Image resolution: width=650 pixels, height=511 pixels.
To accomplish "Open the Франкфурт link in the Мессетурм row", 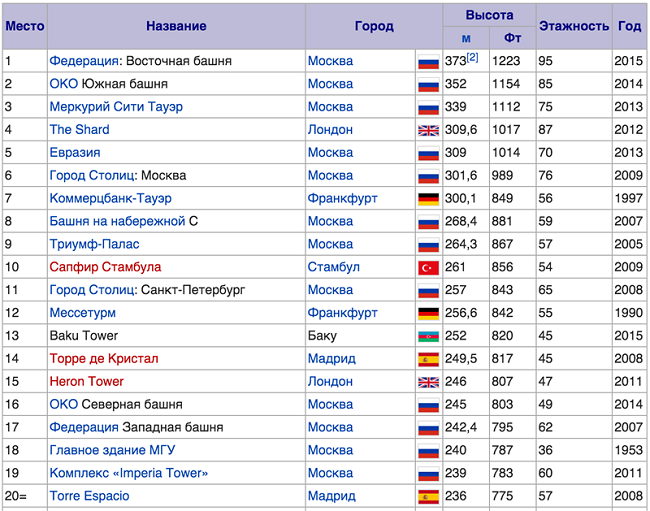I will coord(342,313).
